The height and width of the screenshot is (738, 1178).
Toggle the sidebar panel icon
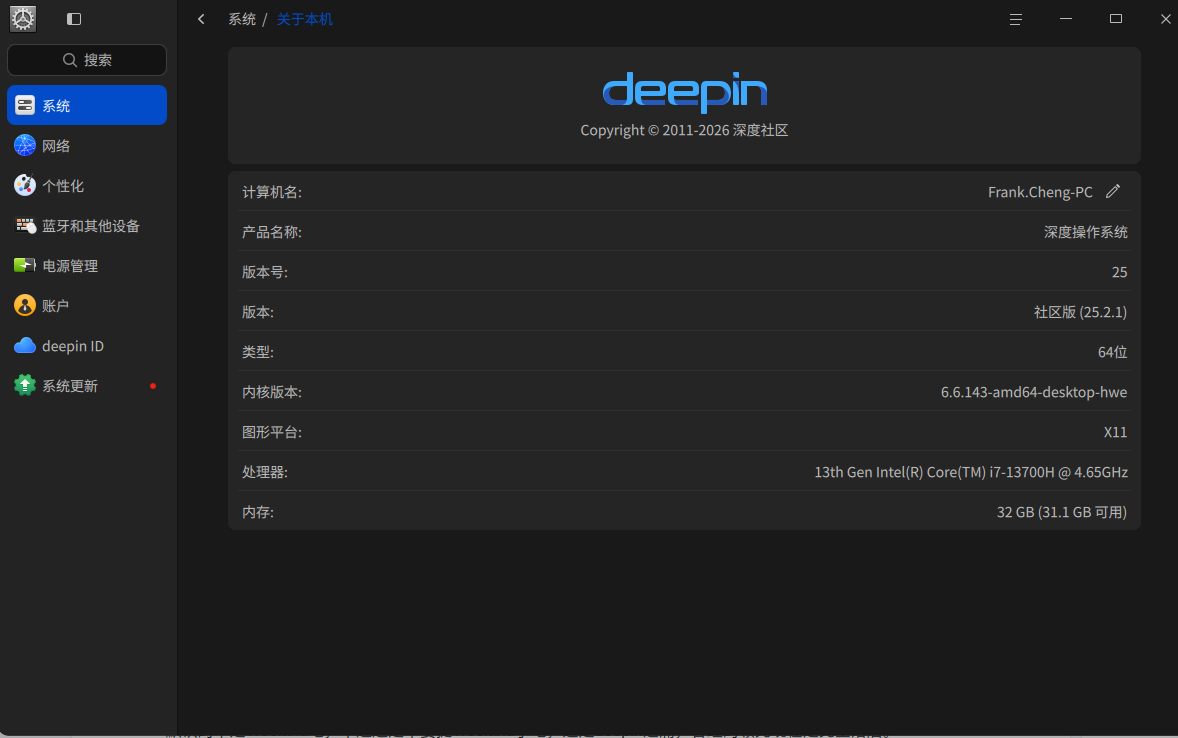click(x=74, y=19)
